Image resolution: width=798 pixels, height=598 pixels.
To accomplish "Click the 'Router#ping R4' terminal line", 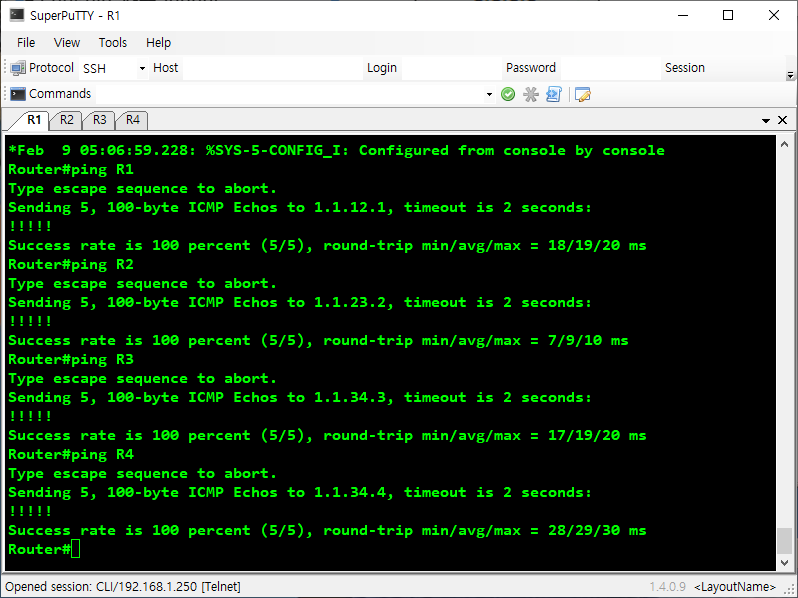I will (71, 454).
